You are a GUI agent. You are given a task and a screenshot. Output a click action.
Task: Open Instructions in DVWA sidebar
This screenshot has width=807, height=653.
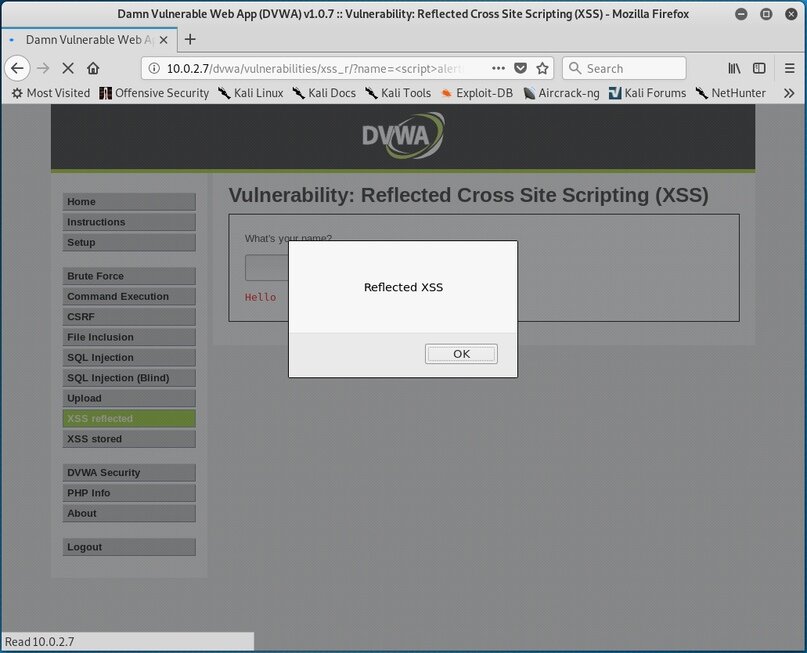coord(129,222)
